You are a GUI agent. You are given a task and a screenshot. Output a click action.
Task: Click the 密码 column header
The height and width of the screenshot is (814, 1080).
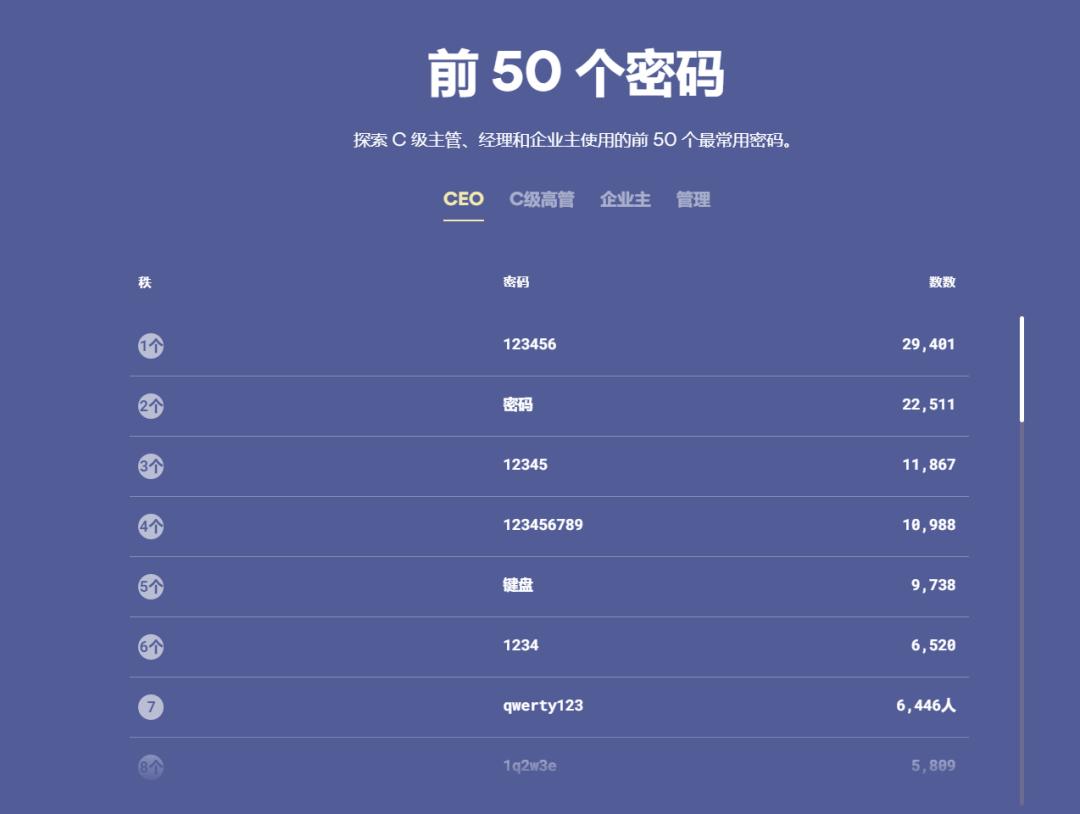(x=516, y=282)
